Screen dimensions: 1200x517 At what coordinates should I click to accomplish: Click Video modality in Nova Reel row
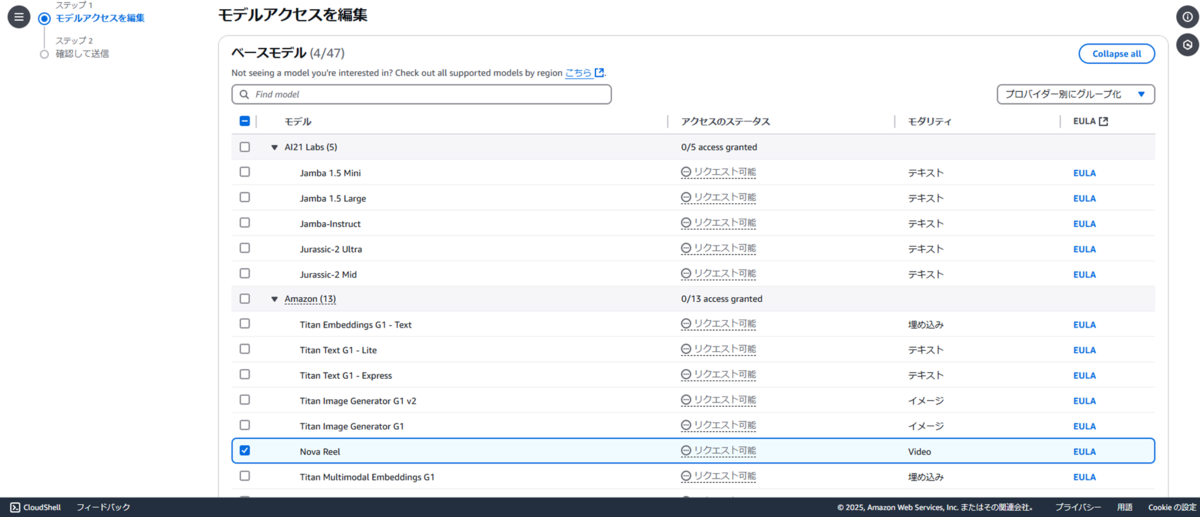919,452
